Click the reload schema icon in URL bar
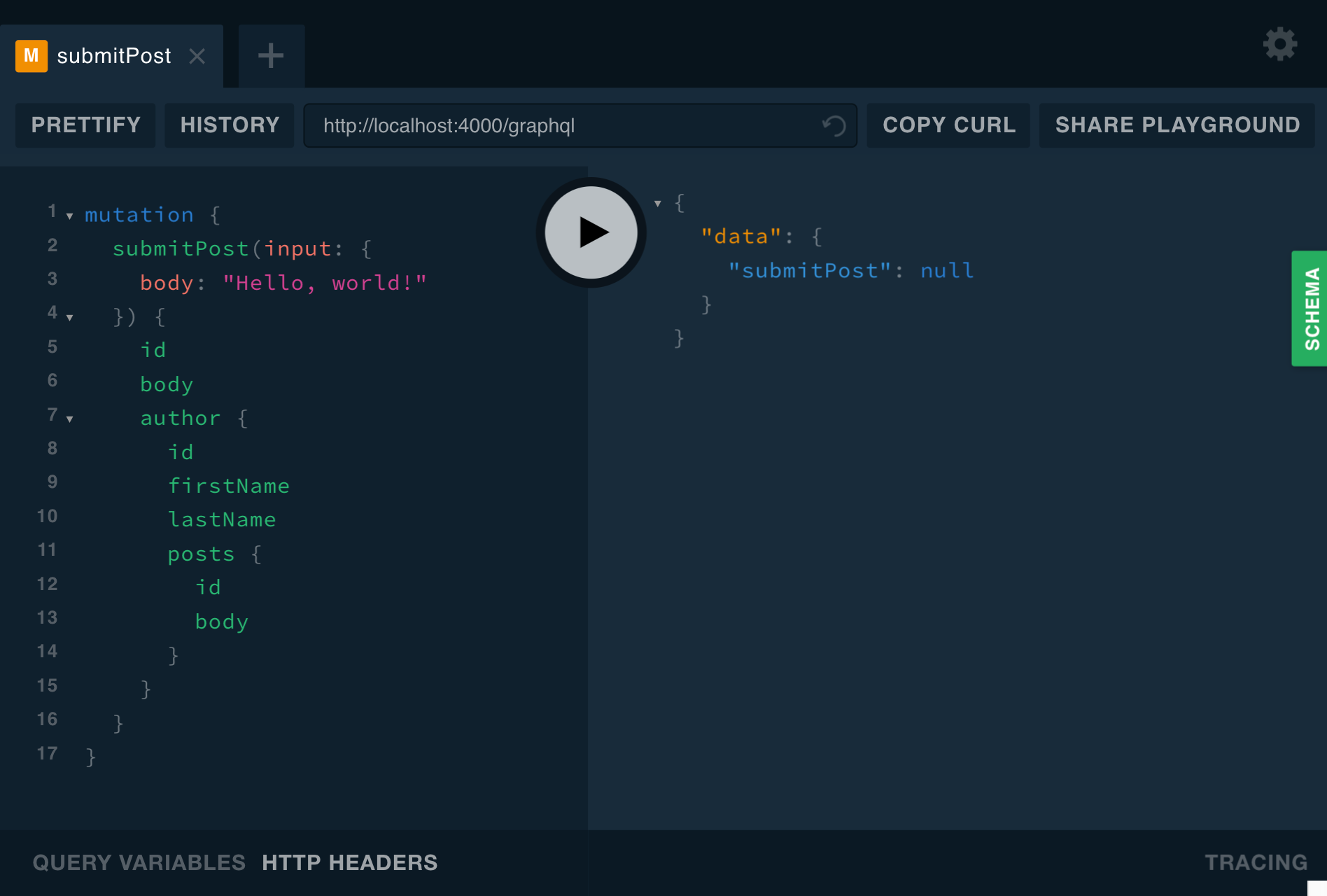The image size is (1327, 896). point(834,126)
